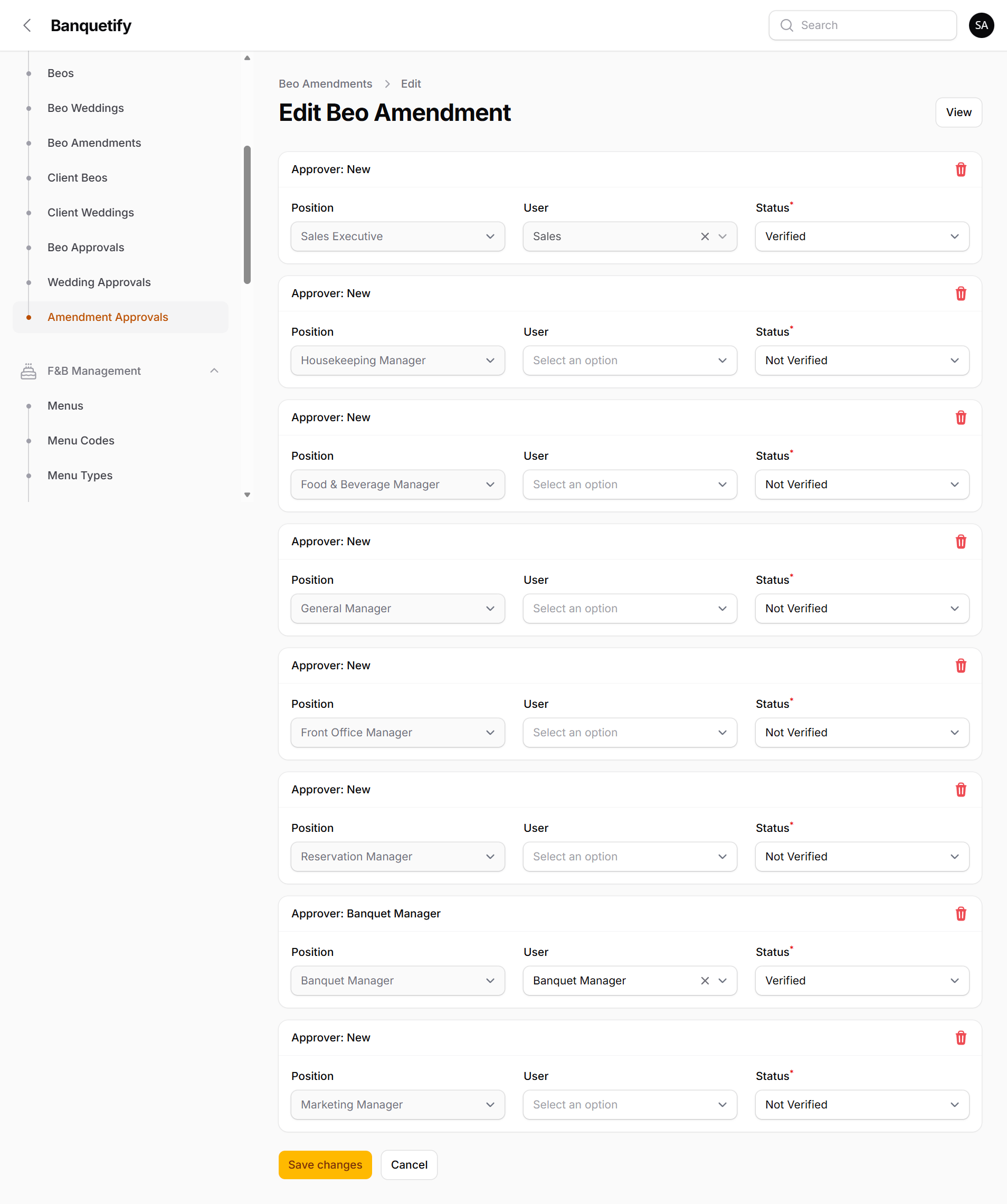Open the Banquet Manager position dropdown
Image resolution: width=1007 pixels, height=1204 pixels.
[397, 980]
